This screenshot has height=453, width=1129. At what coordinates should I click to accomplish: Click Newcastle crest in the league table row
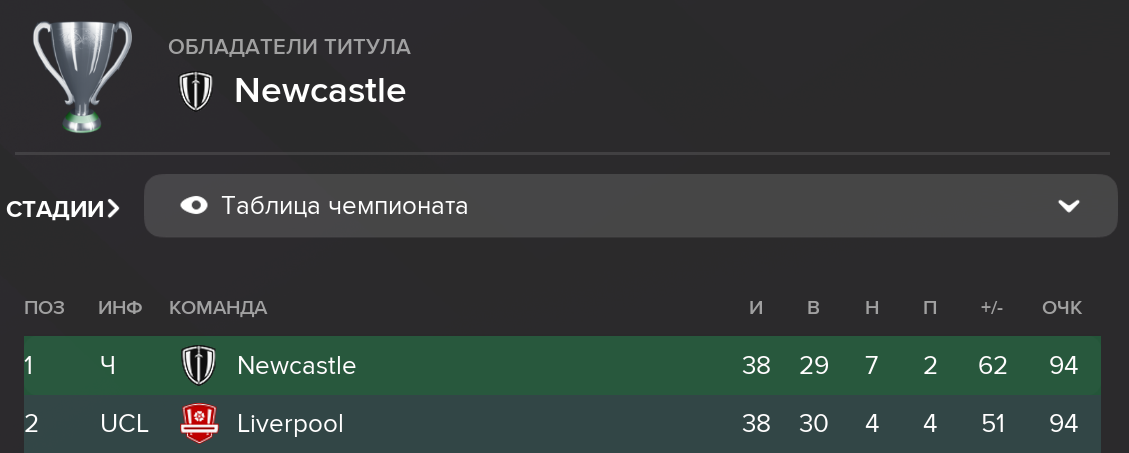[x=197, y=365]
